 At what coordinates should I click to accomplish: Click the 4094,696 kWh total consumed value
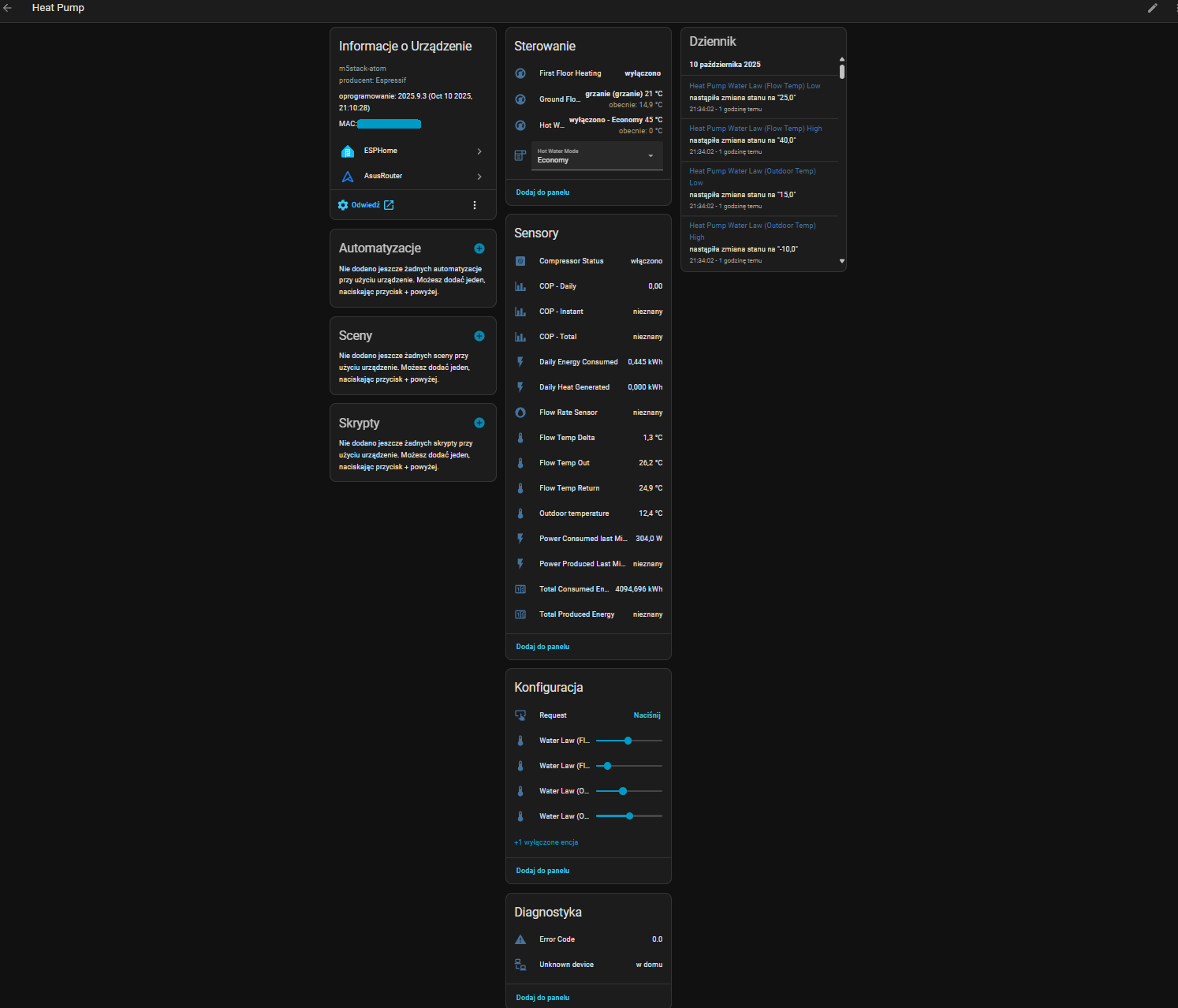click(639, 589)
